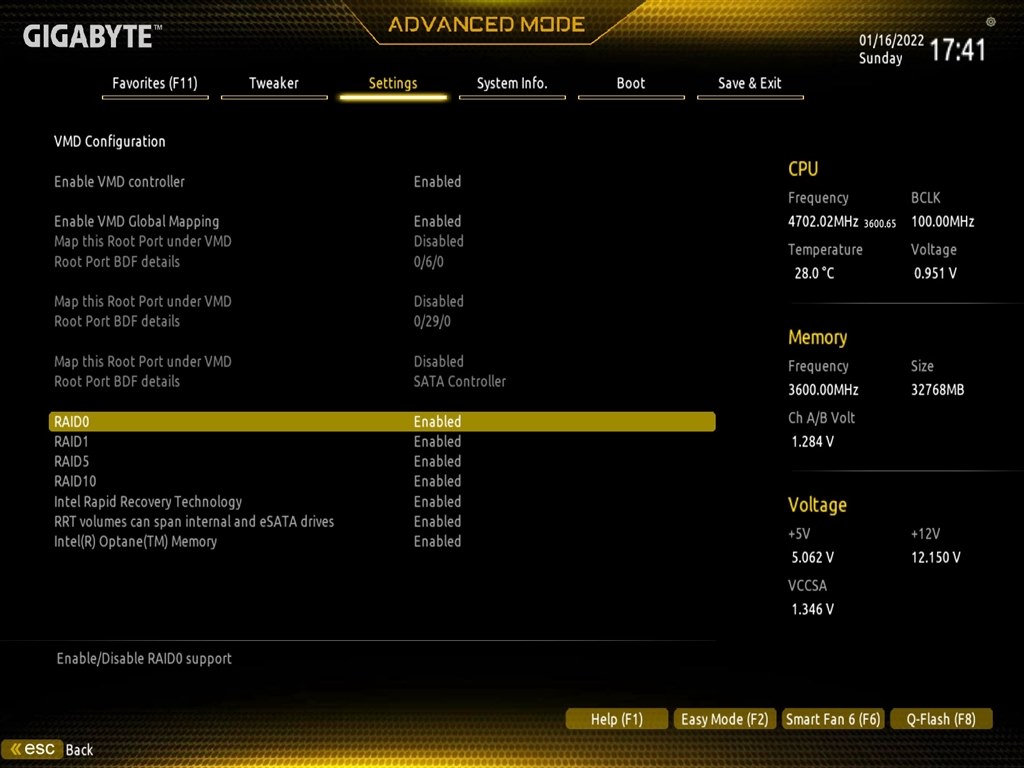The width and height of the screenshot is (1024, 768).
Task: Click the Help (F1) button
Action: (616, 719)
